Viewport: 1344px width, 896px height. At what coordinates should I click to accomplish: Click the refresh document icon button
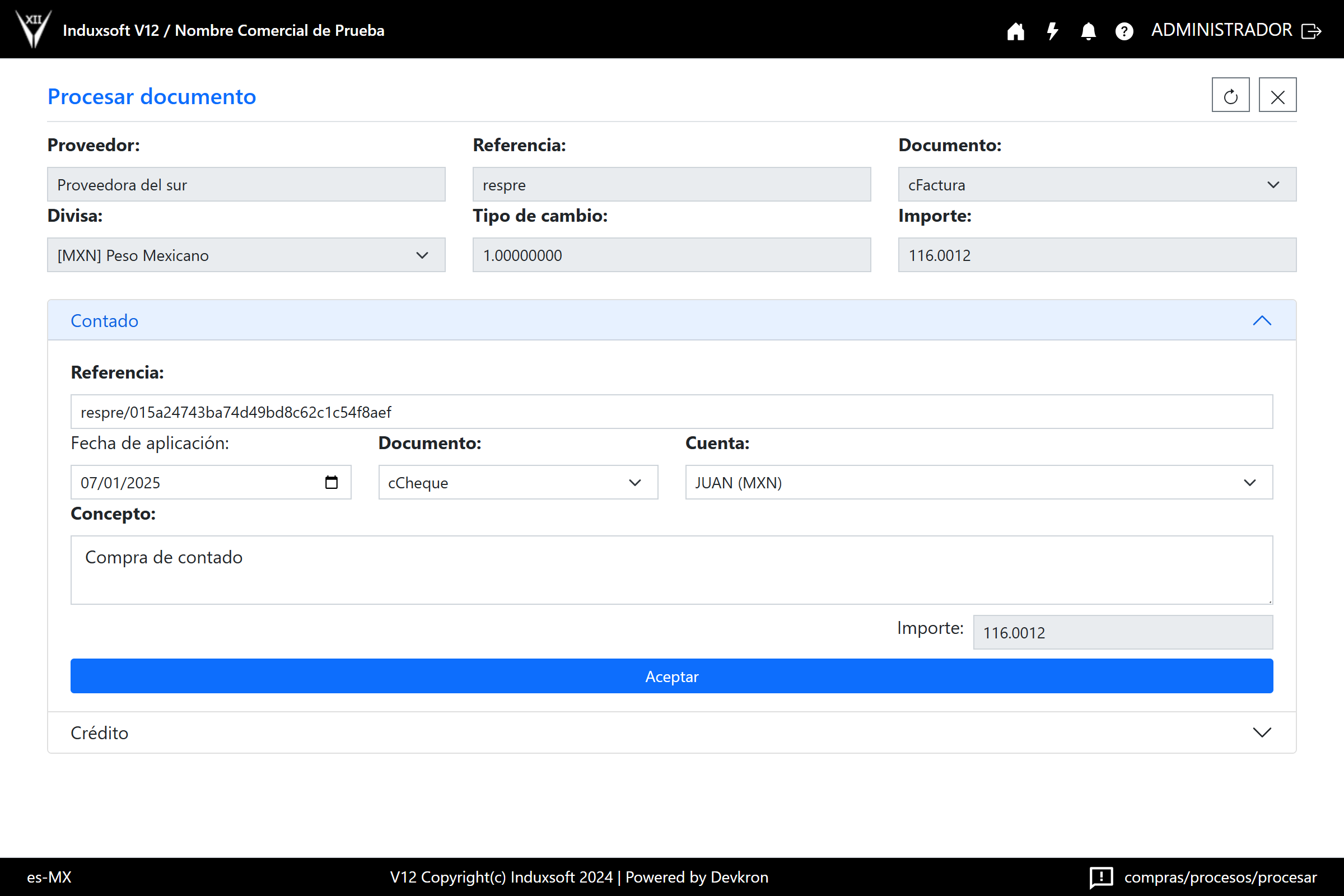pyautogui.click(x=1230, y=96)
